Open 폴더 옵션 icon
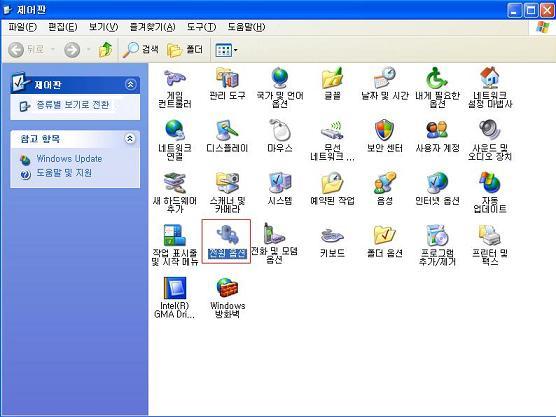Screen dimensions: 556x417 point(385,235)
